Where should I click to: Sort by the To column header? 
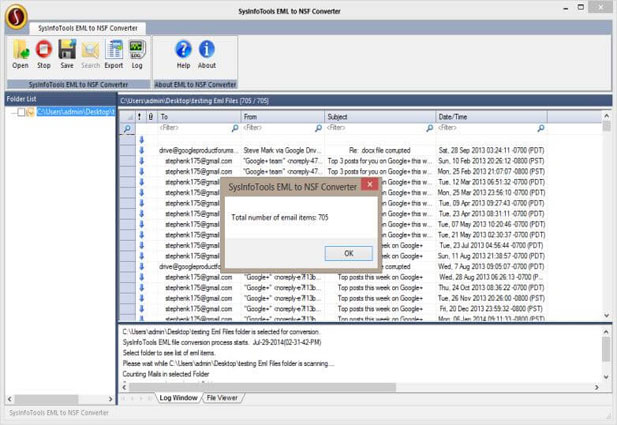[200, 117]
